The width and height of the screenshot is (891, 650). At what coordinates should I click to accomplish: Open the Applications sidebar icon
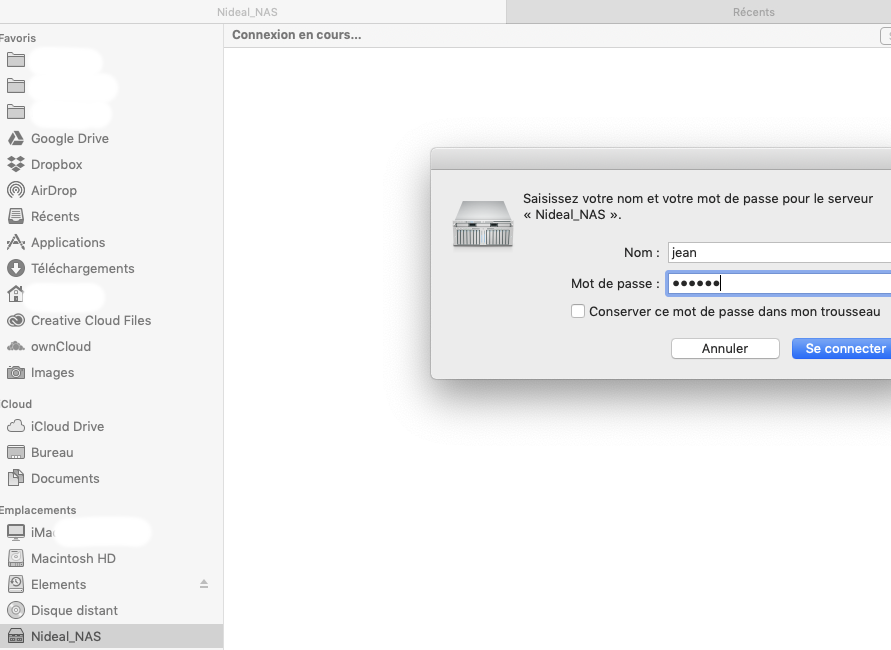pos(15,243)
